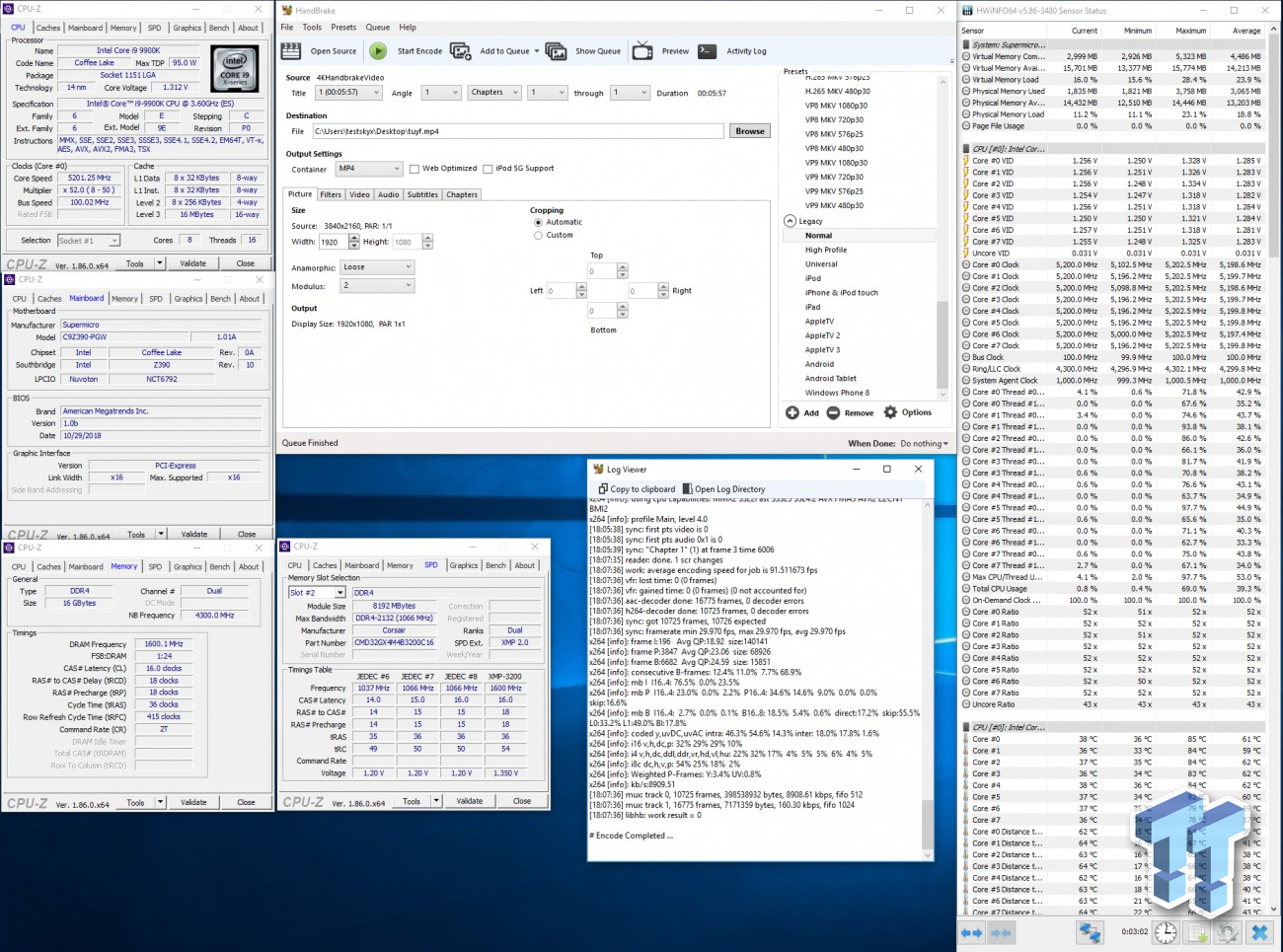Launch Preview via the TV icon
This screenshot has width=1283, height=952.
(642, 50)
